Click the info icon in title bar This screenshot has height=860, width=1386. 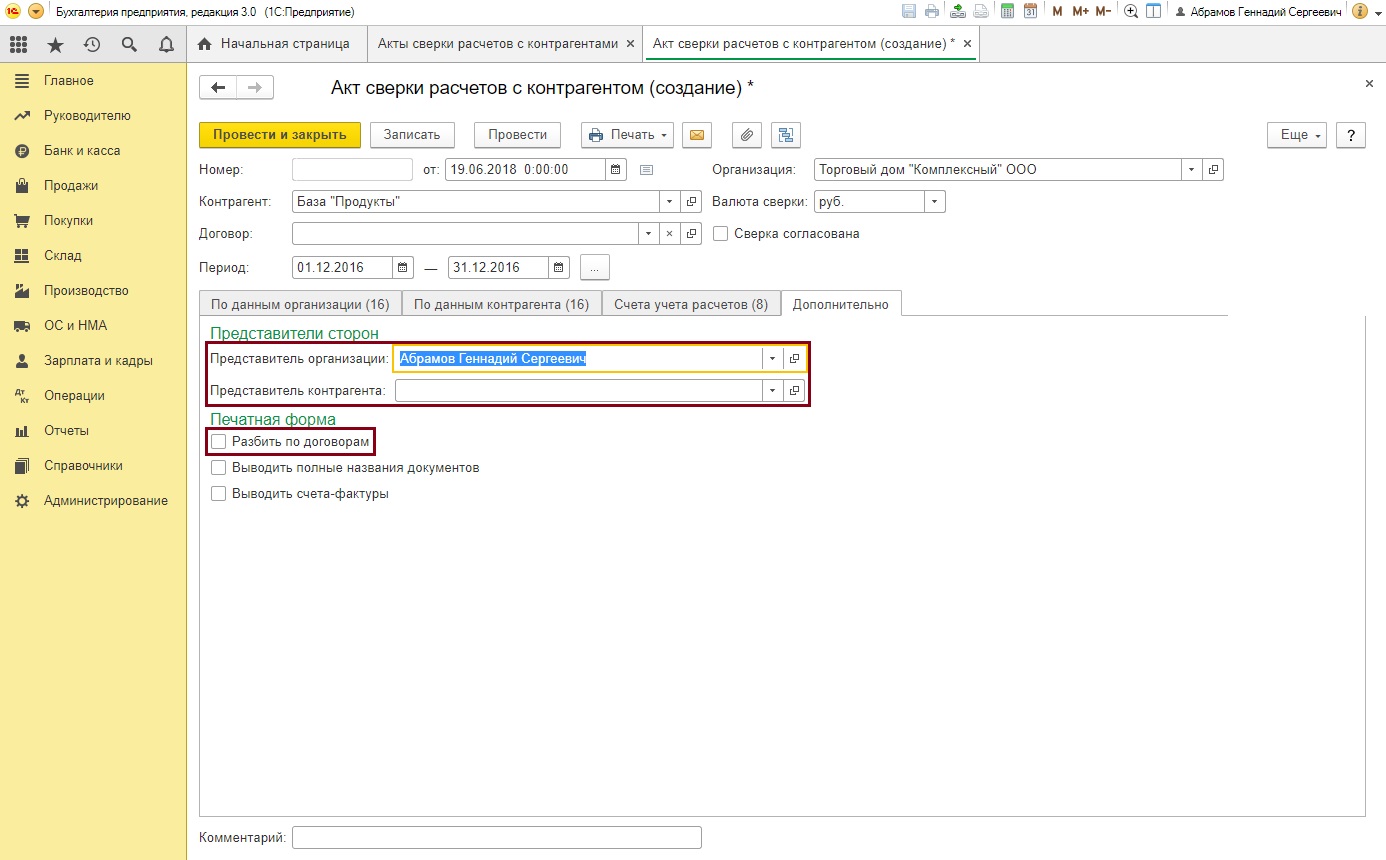(x=1360, y=11)
